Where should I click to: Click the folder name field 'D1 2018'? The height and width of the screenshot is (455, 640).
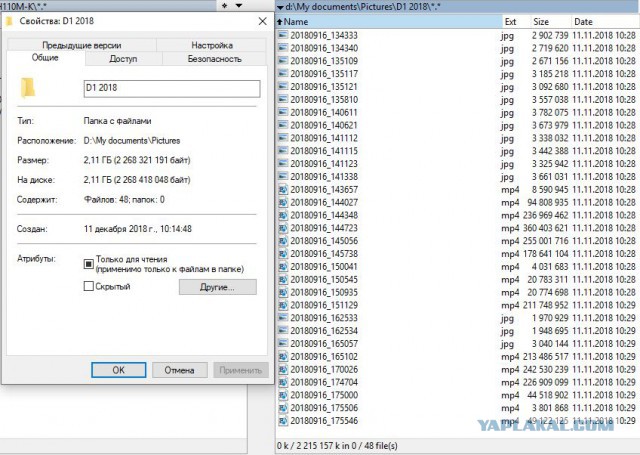coord(172,89)
